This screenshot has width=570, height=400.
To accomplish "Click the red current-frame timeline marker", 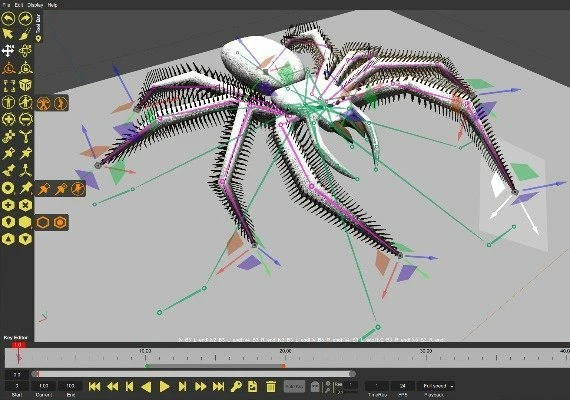I will coord(19,345).
